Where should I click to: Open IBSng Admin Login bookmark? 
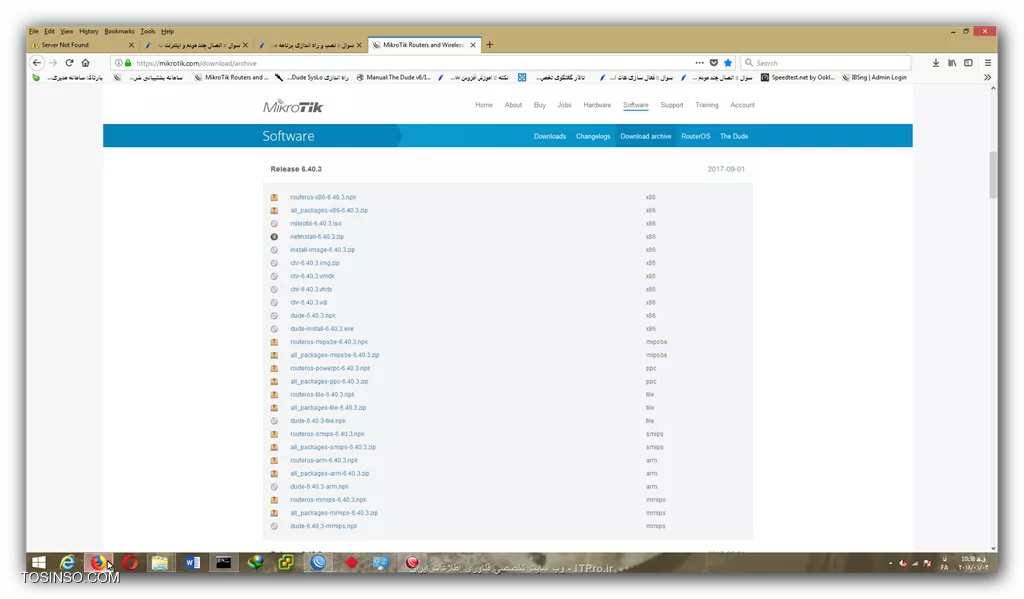(x=874, y=77)
